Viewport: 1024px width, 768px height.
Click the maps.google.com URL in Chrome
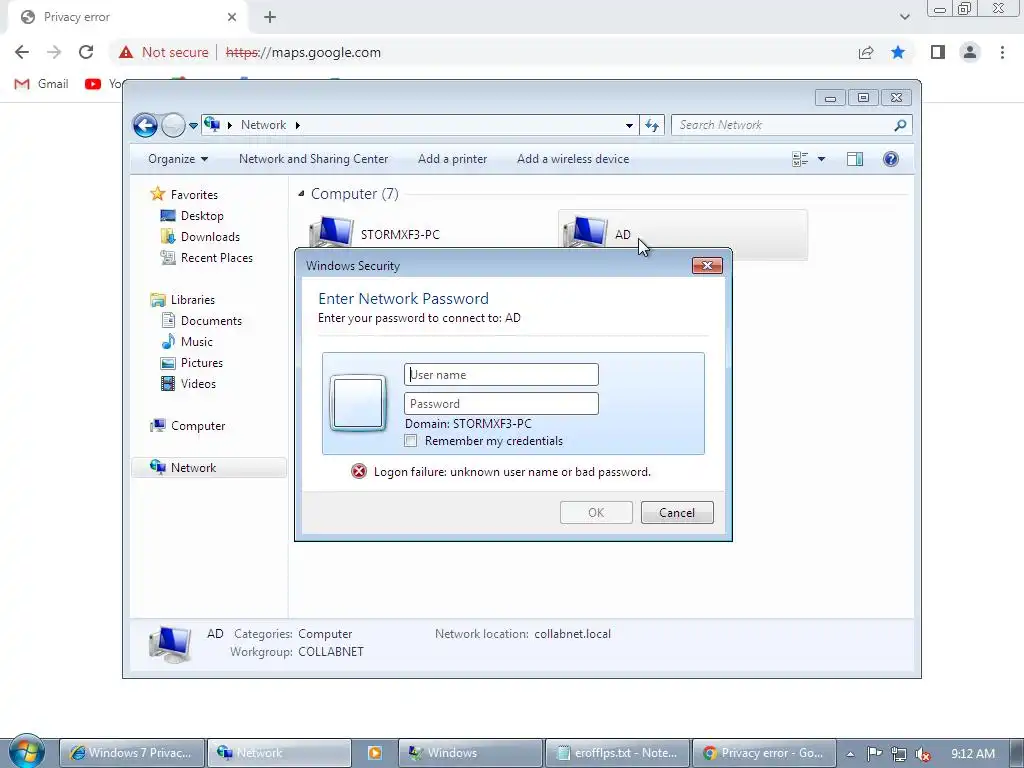pyautogui.click(x=303, y=52)
